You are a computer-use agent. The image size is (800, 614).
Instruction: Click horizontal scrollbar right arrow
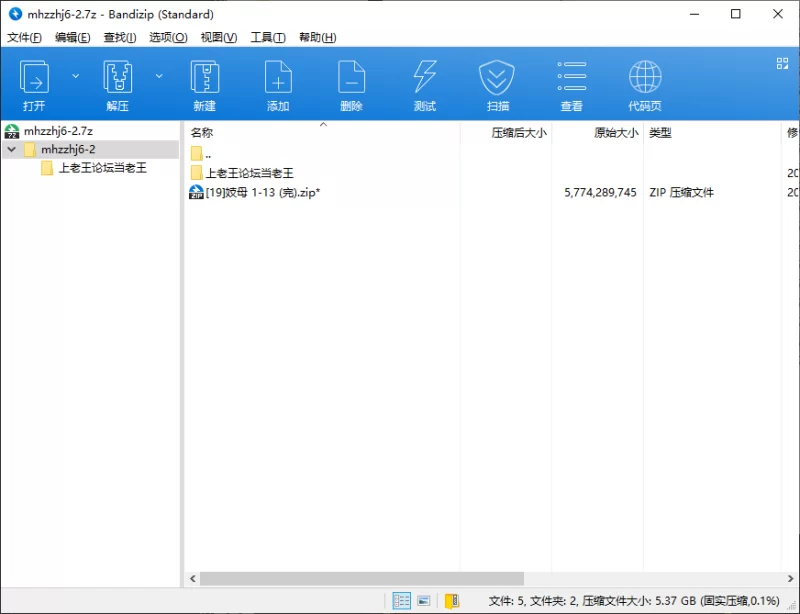point(790,578)
